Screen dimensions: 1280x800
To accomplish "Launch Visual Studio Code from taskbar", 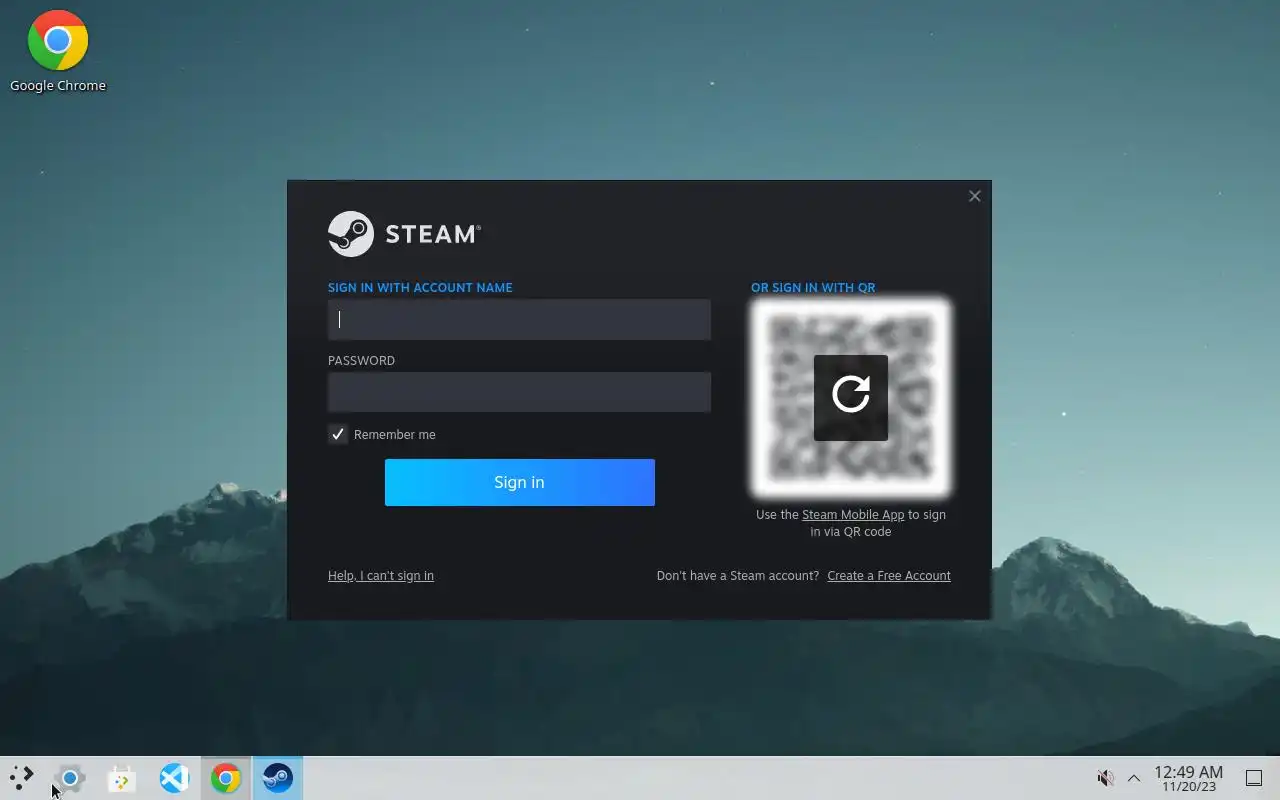I will (174, 778).
